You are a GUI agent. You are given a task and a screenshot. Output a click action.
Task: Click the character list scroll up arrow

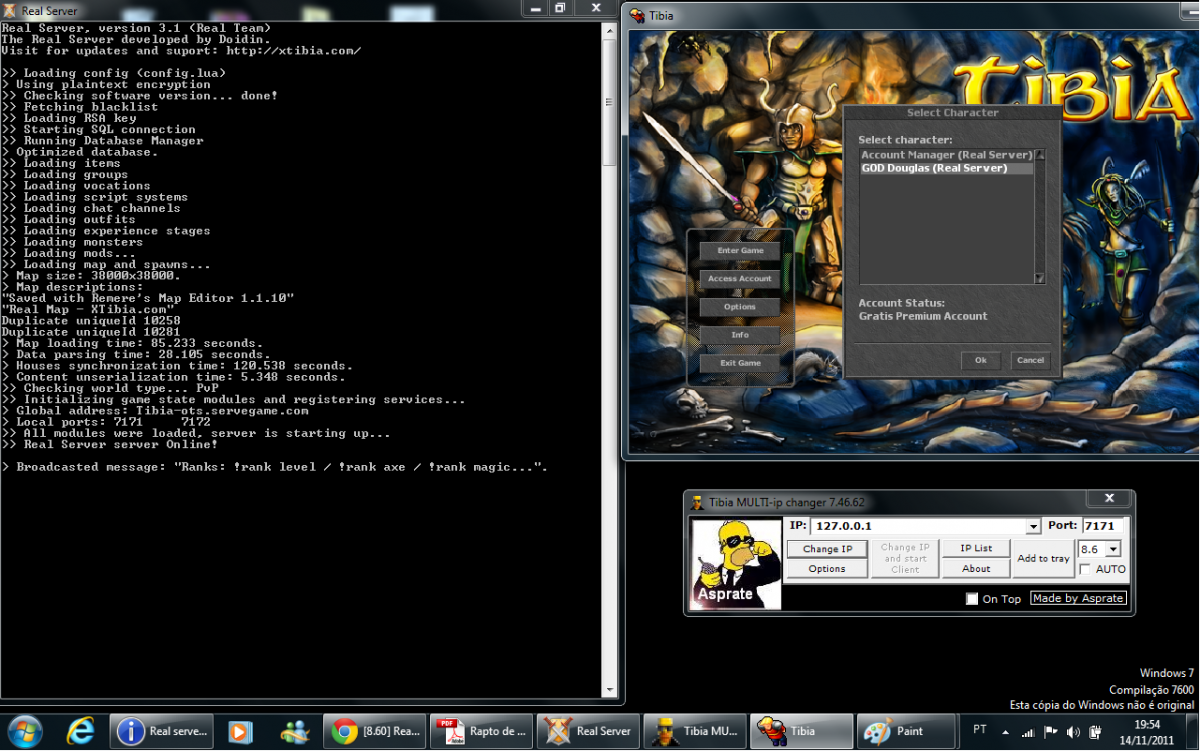coord(1040,155)
